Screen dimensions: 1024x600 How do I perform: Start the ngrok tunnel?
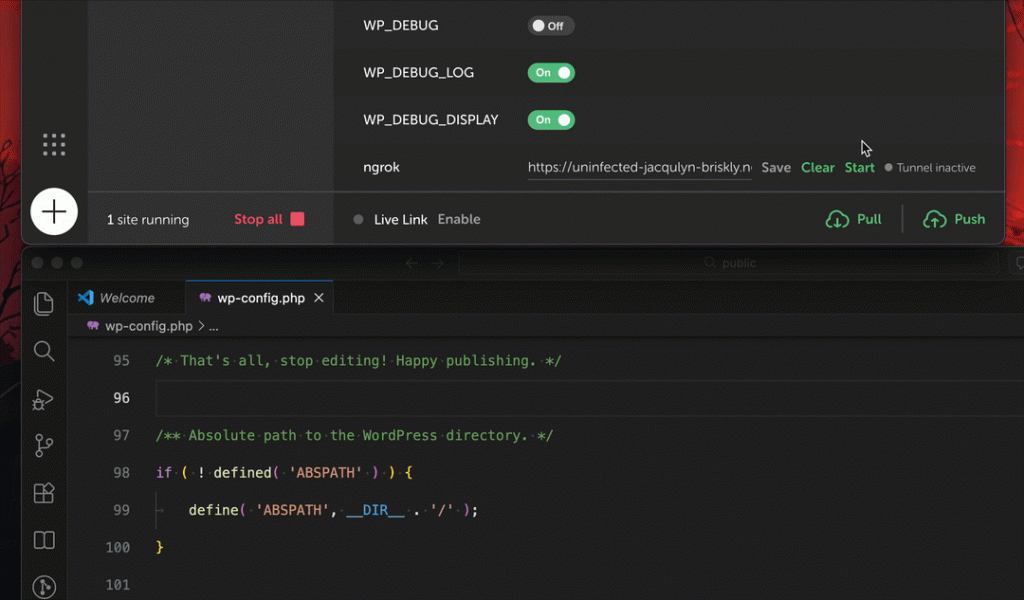pyautogui.click(x=859, y=167)
